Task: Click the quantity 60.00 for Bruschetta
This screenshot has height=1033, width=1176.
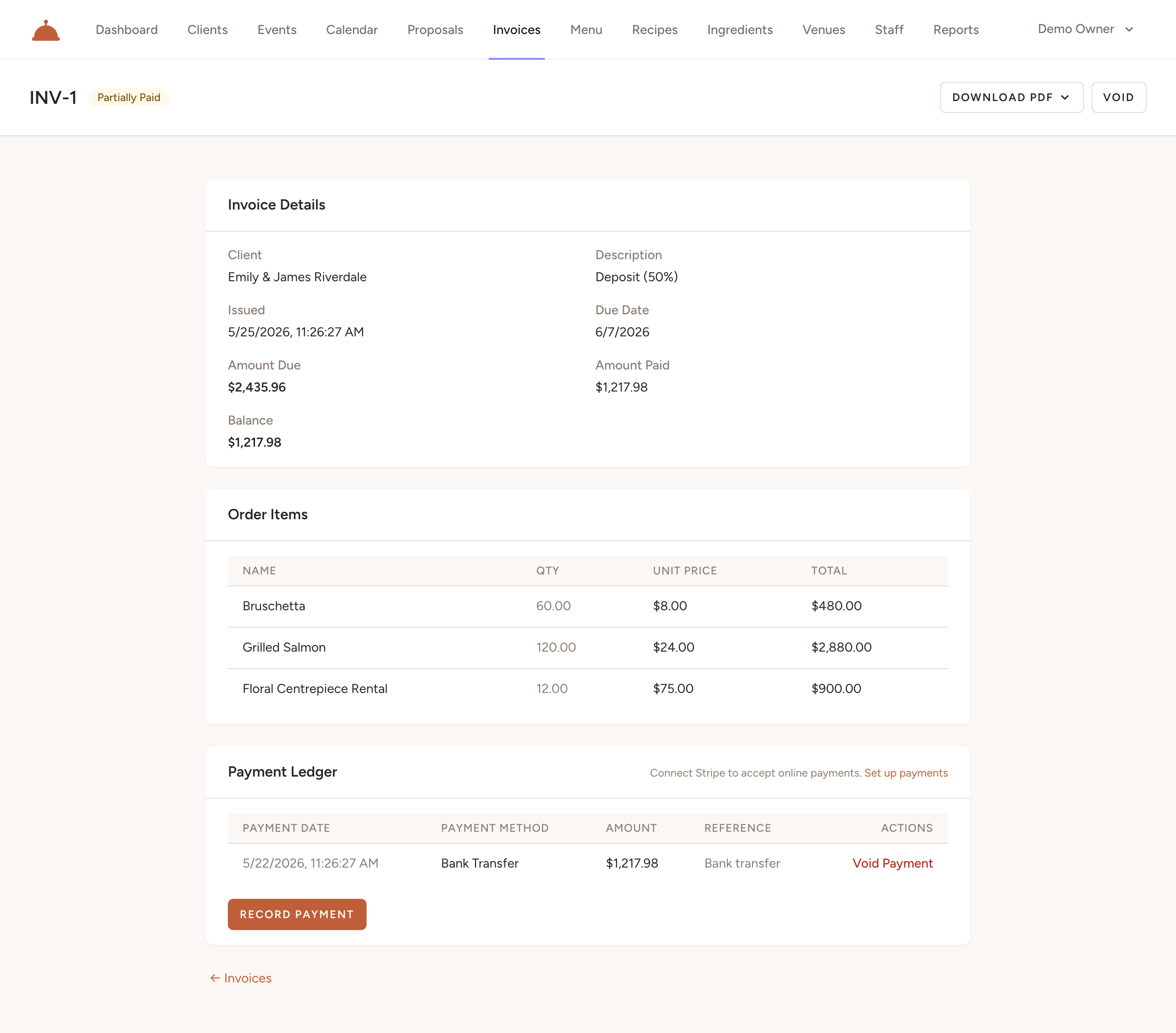Action: (x=553, y=606)
